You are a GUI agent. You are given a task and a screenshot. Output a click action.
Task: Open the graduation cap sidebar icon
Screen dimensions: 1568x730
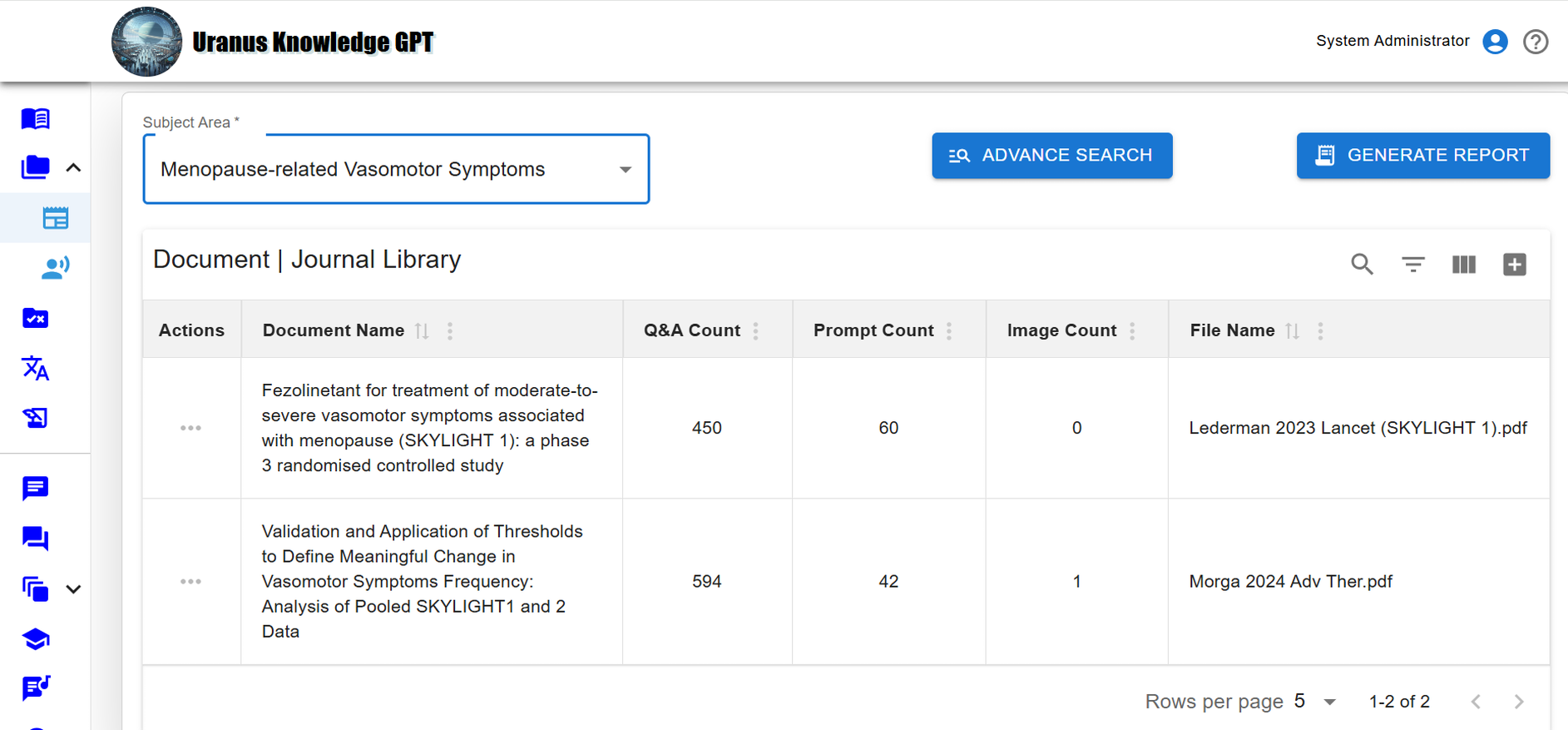click(x=35, y=639)
